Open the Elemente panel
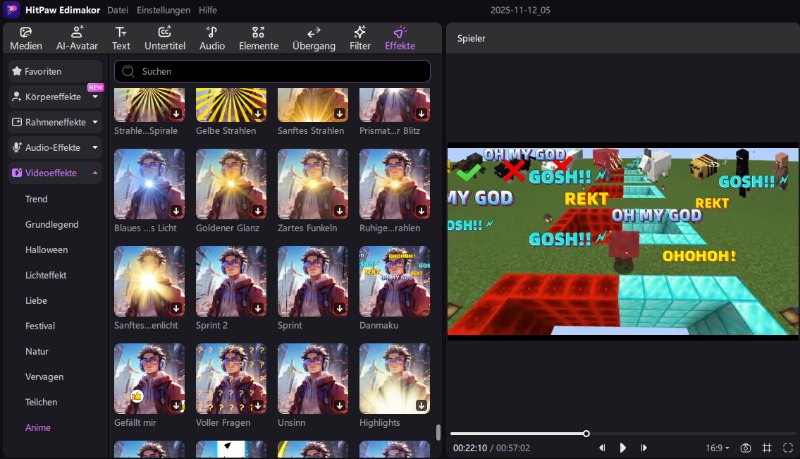This screenshot has height=459, width=800. [x=258, y=39]
